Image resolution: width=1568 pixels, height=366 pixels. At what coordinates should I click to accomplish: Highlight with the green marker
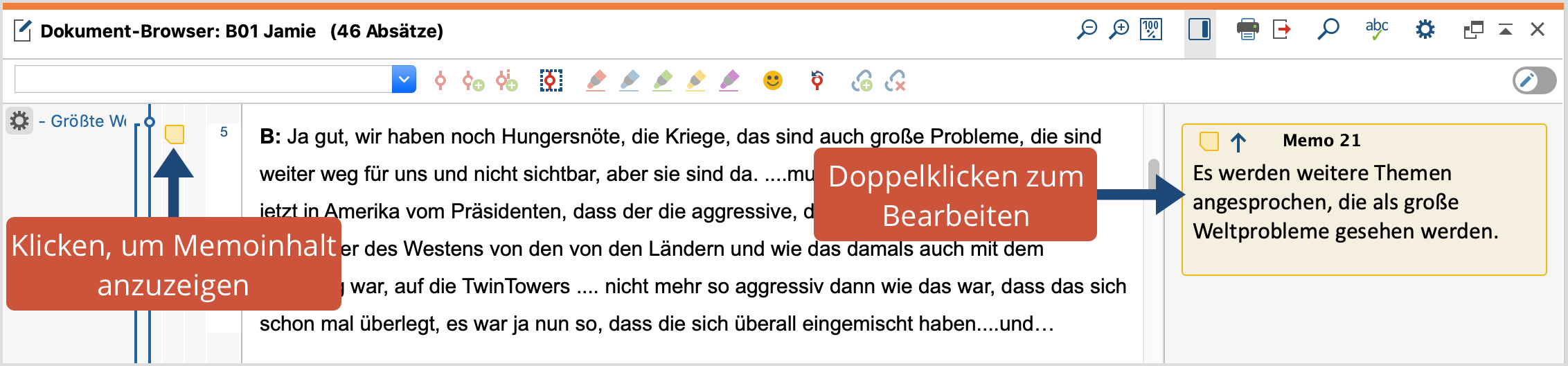click(x=663, y=81)
